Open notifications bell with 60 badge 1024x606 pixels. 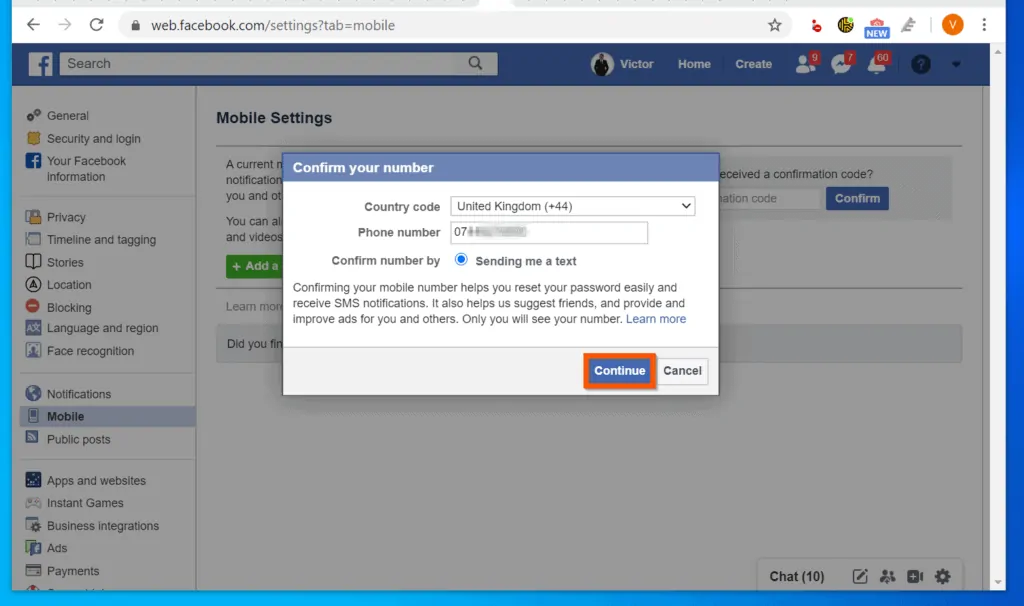[x=876, y=63]
